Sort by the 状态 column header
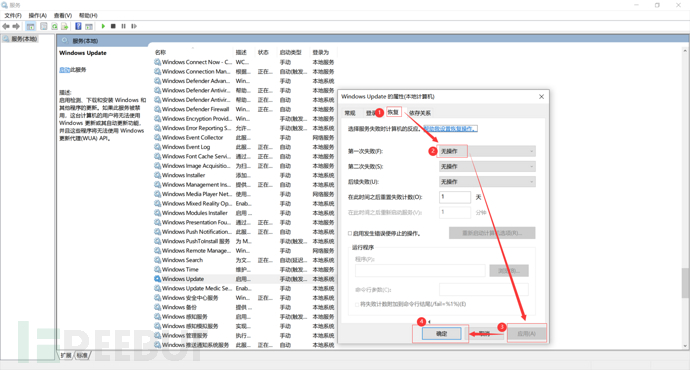Image resolution: width=690 pixels, height=370 pixels. pos(263,52)
